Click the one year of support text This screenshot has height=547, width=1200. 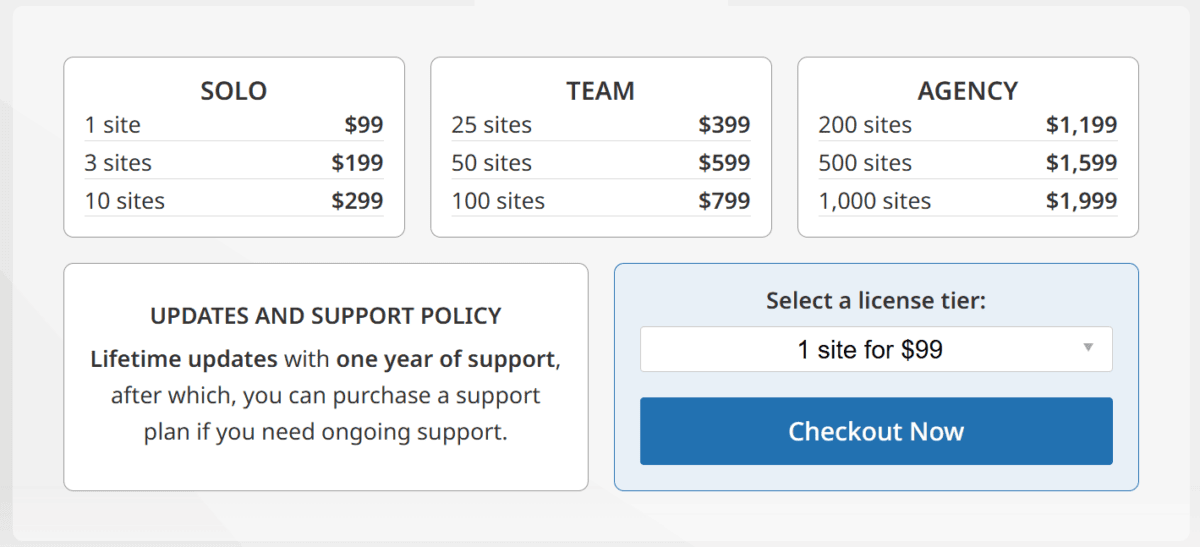tap(445, 359)
